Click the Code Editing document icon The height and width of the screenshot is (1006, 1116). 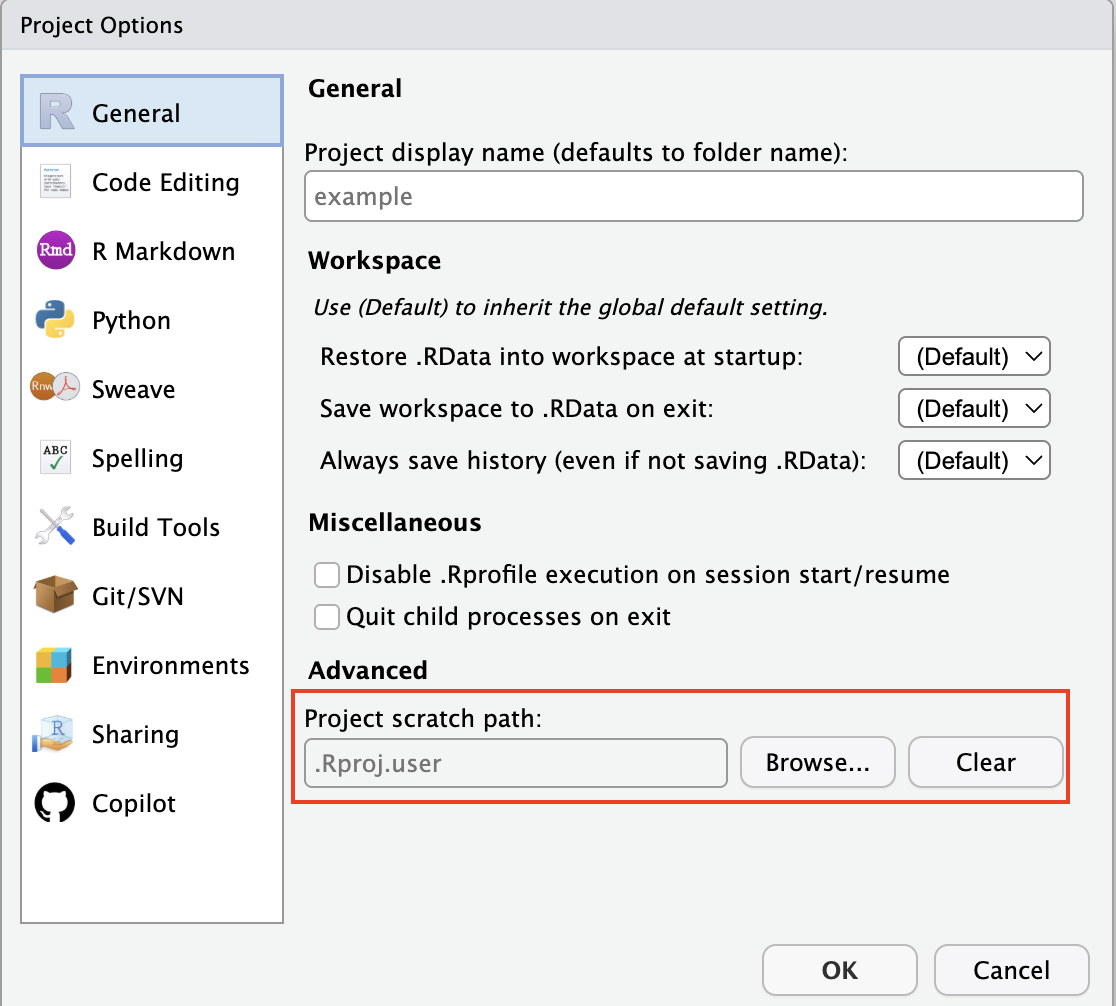tap(56, 181)
